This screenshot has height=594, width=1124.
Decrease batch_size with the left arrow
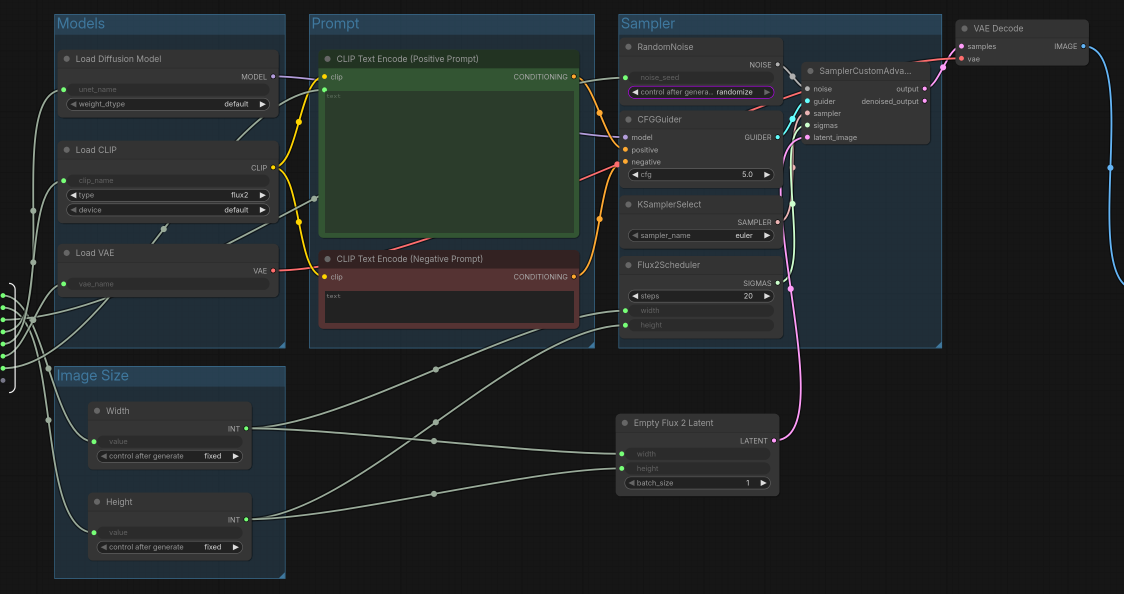632,483
